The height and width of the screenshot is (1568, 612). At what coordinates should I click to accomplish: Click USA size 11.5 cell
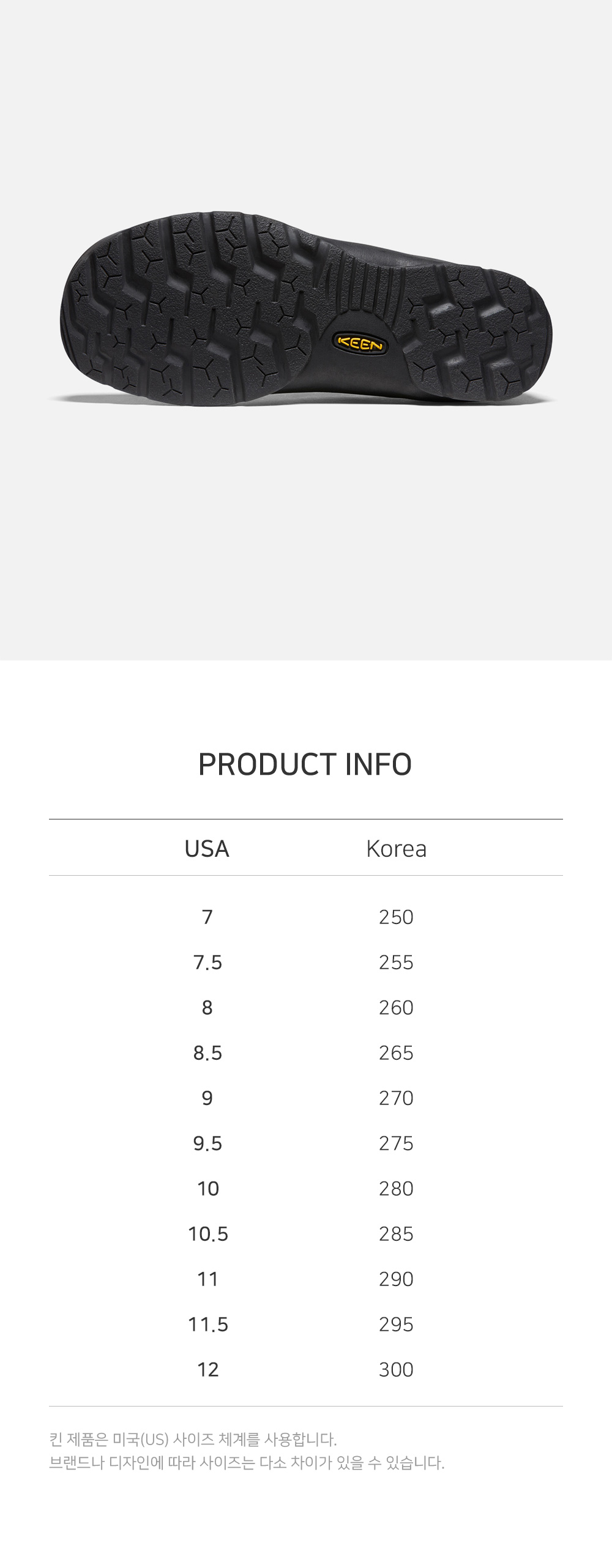pyautogui.click(x=207, y=1324)
